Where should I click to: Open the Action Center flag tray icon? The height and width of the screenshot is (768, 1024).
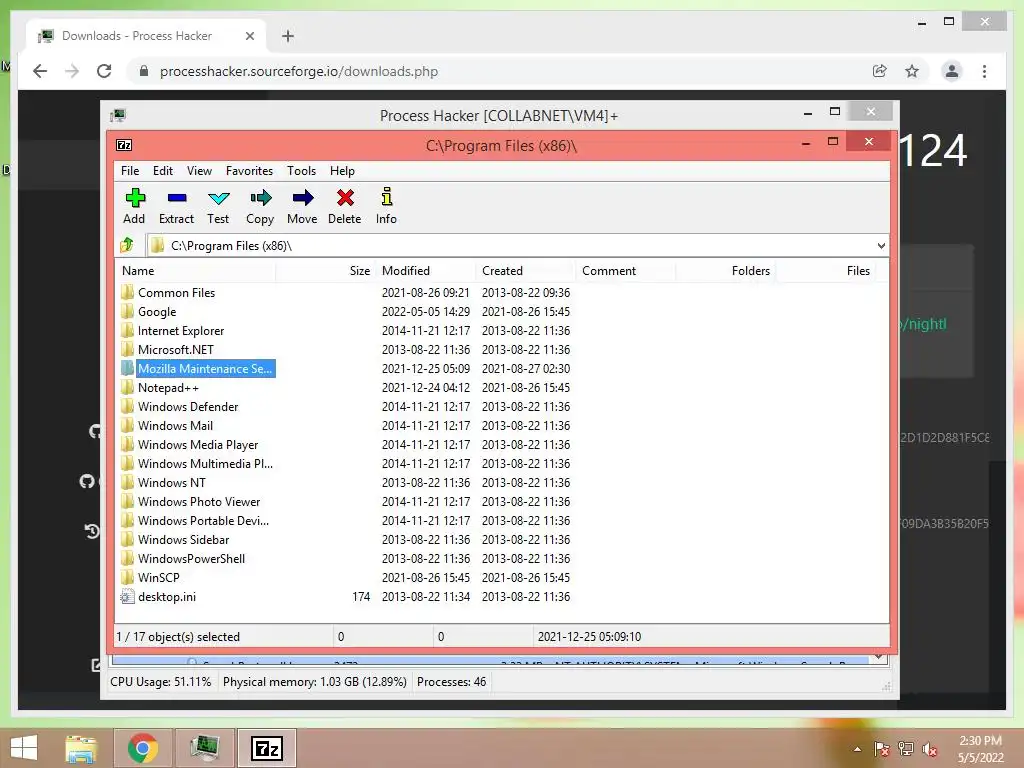point(881,750)
